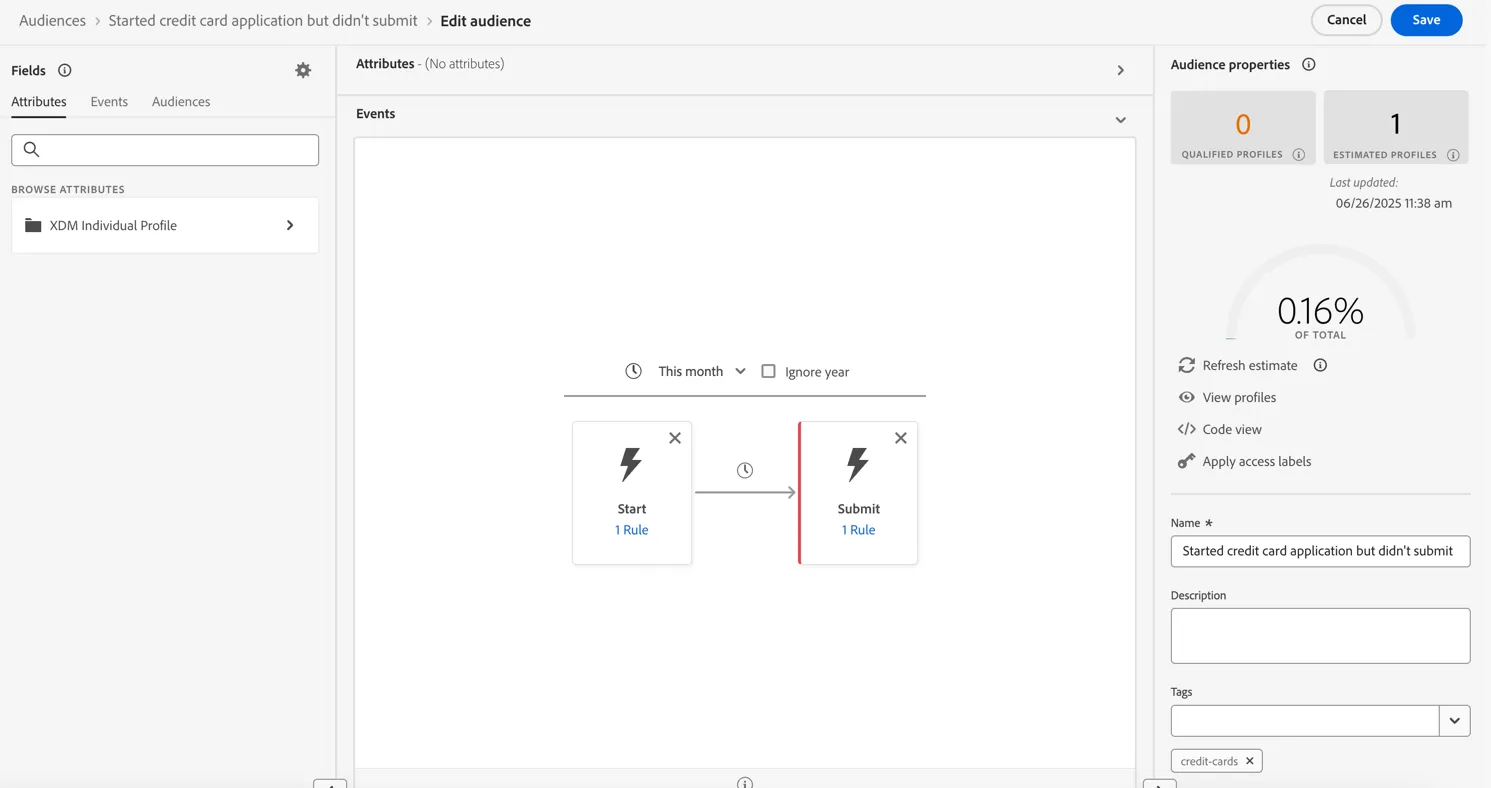Click the clock icon beside This month
This screenshot has width=1491, height=788.
click(x=633, y=371)
